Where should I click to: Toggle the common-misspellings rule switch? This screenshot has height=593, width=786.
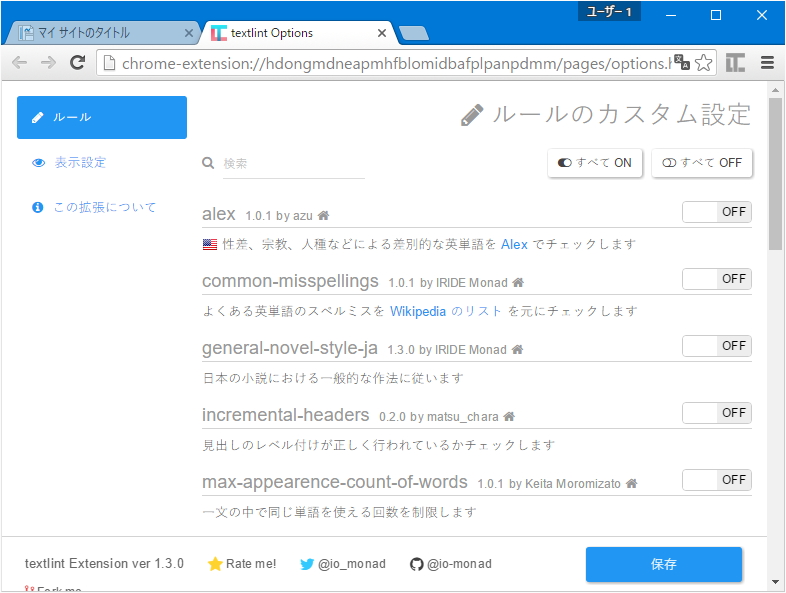[x=716, y=279]
